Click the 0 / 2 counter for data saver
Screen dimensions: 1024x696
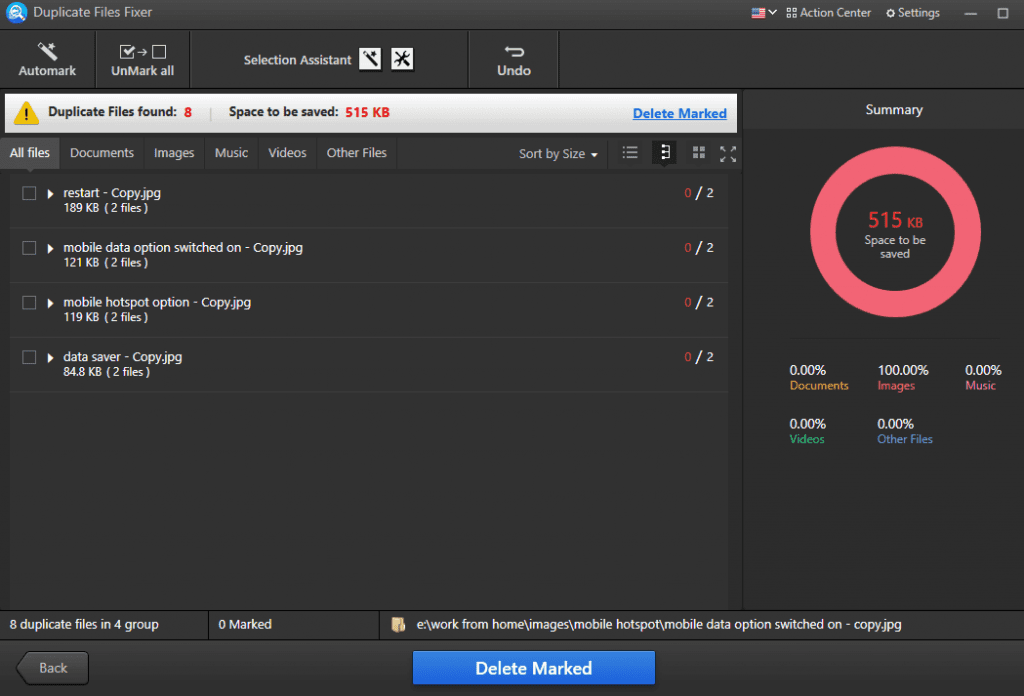pos(699,356)
